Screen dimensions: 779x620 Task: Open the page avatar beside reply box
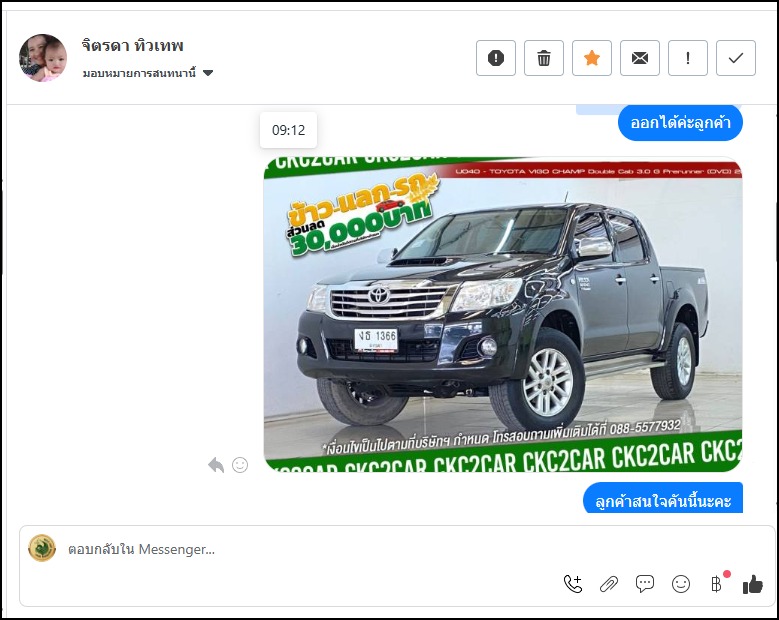42,548
